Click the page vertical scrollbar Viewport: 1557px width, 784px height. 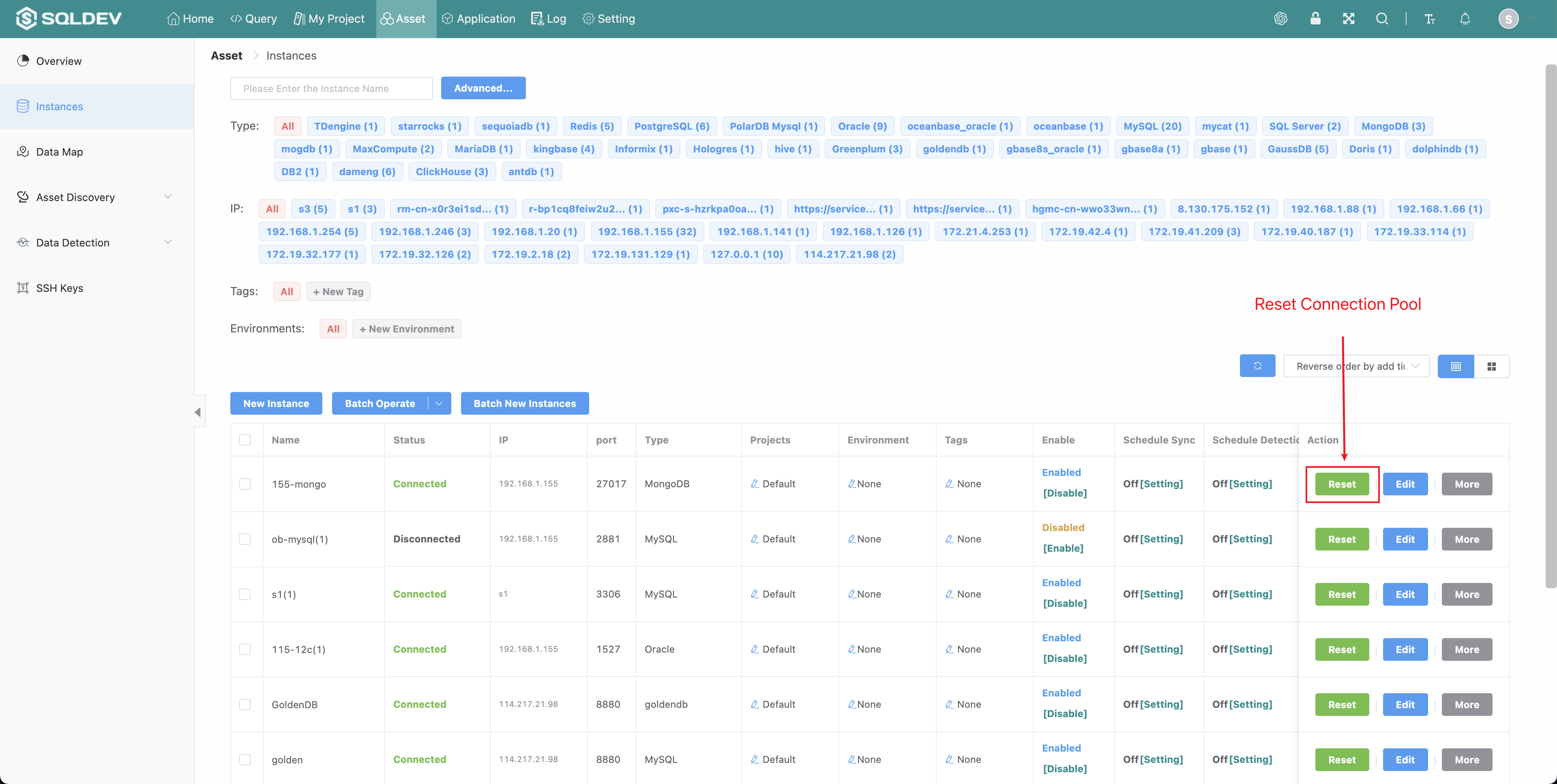[x=1551, y=326]
